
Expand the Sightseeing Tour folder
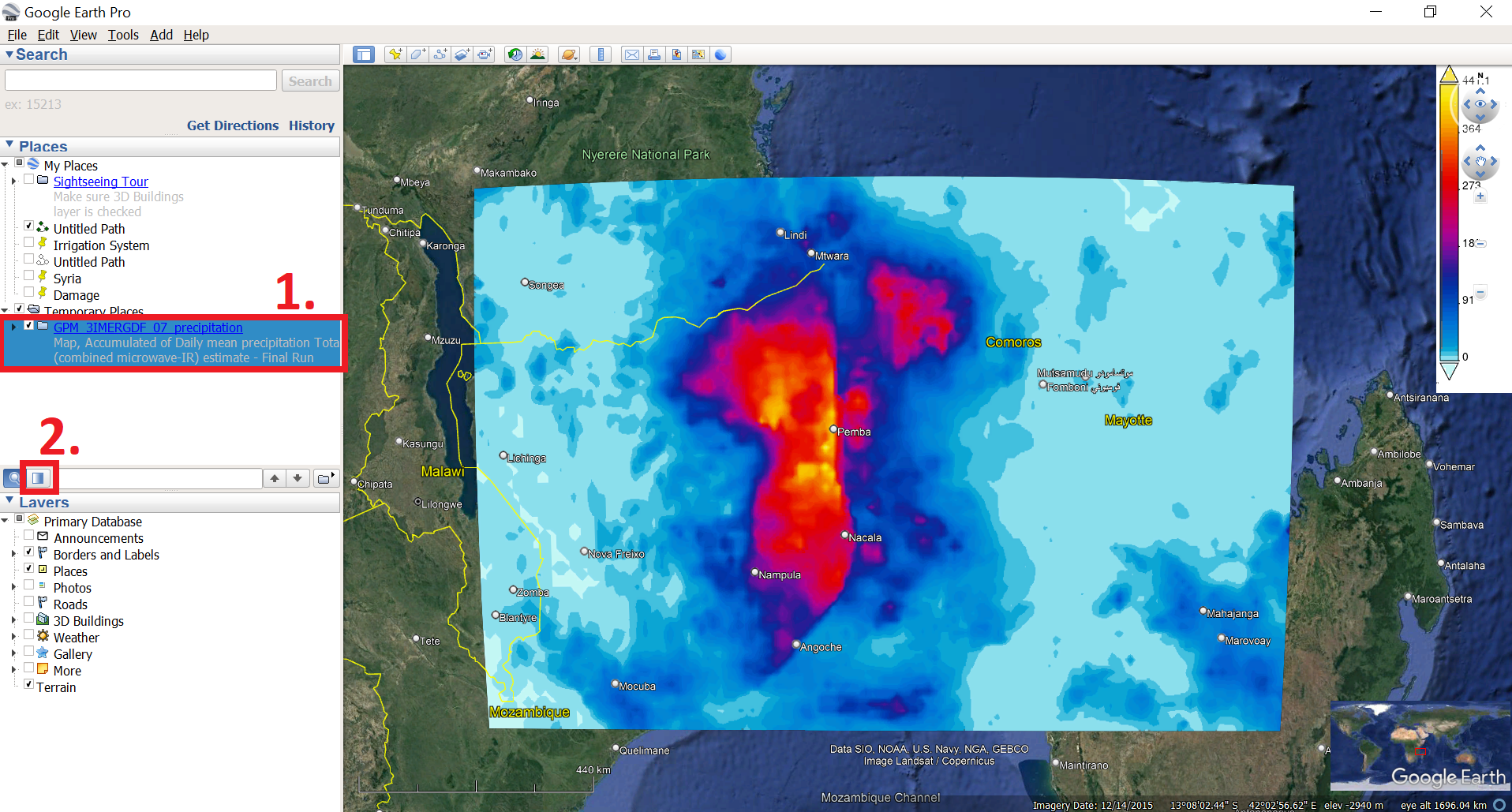click(13, 181)
